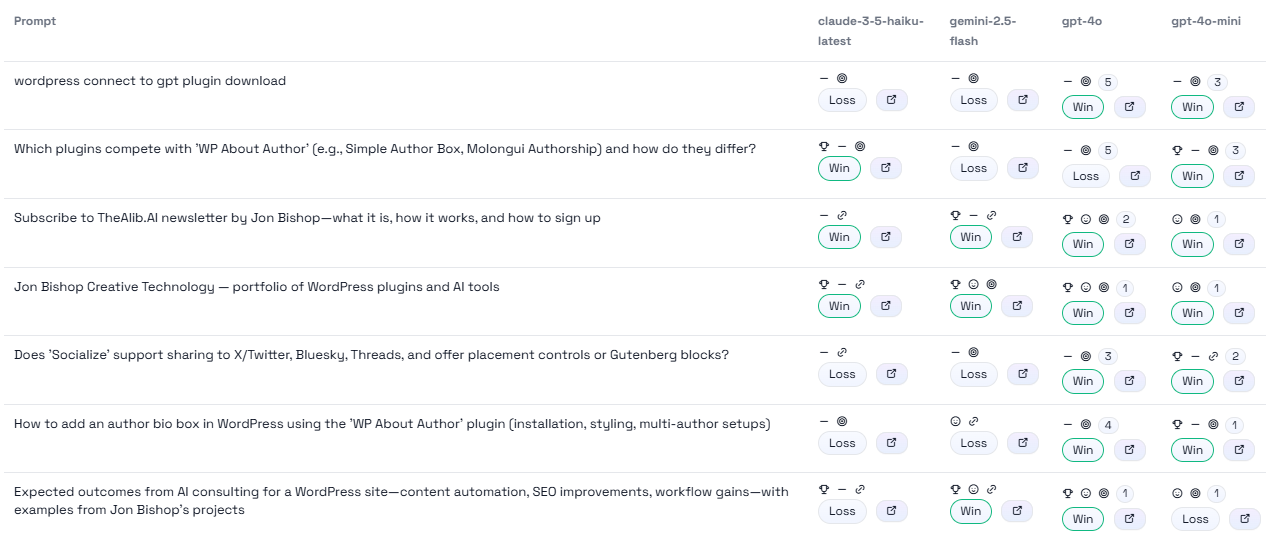
Task: Click count badge 5 in gpt-4o wordpress connect cell
Action: (1107, 82)
